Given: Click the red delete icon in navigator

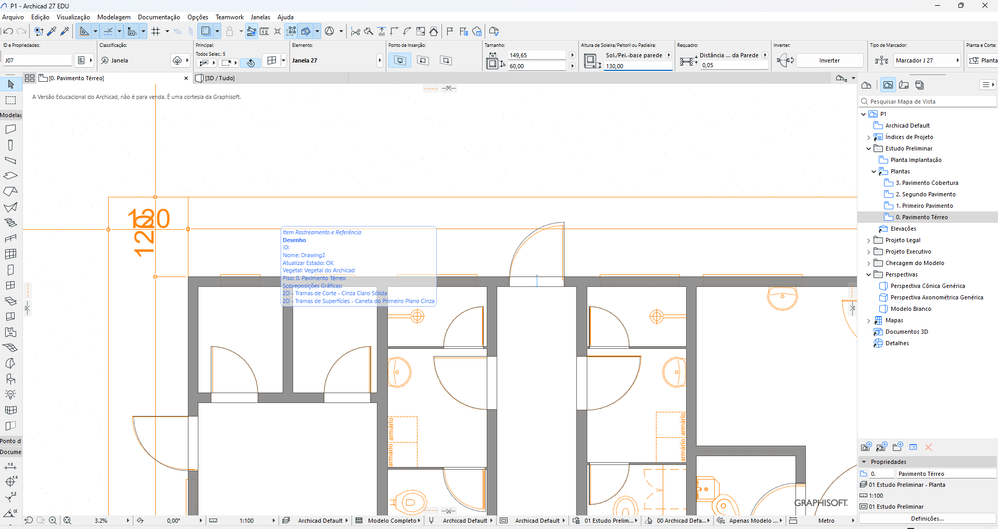Looking at the screenshot, I should click(x=928, y=447).
